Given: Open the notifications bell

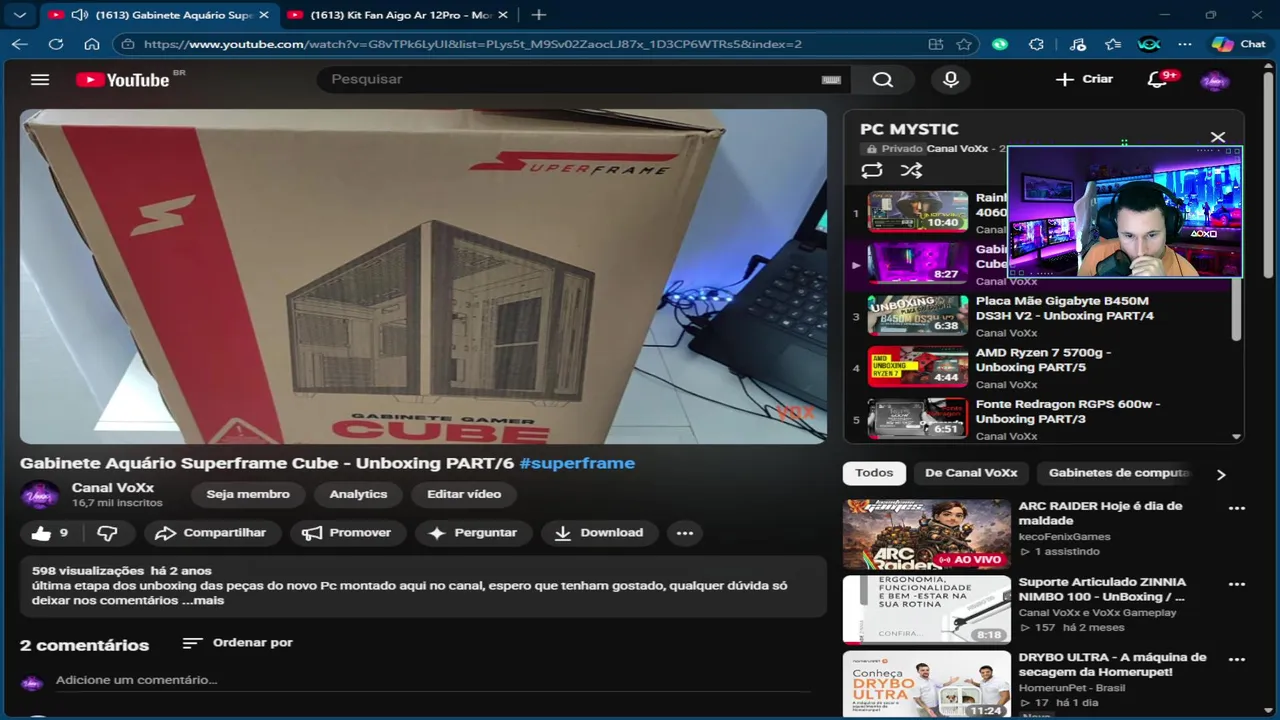Looking at the screenshot, I should (1157, 80).
